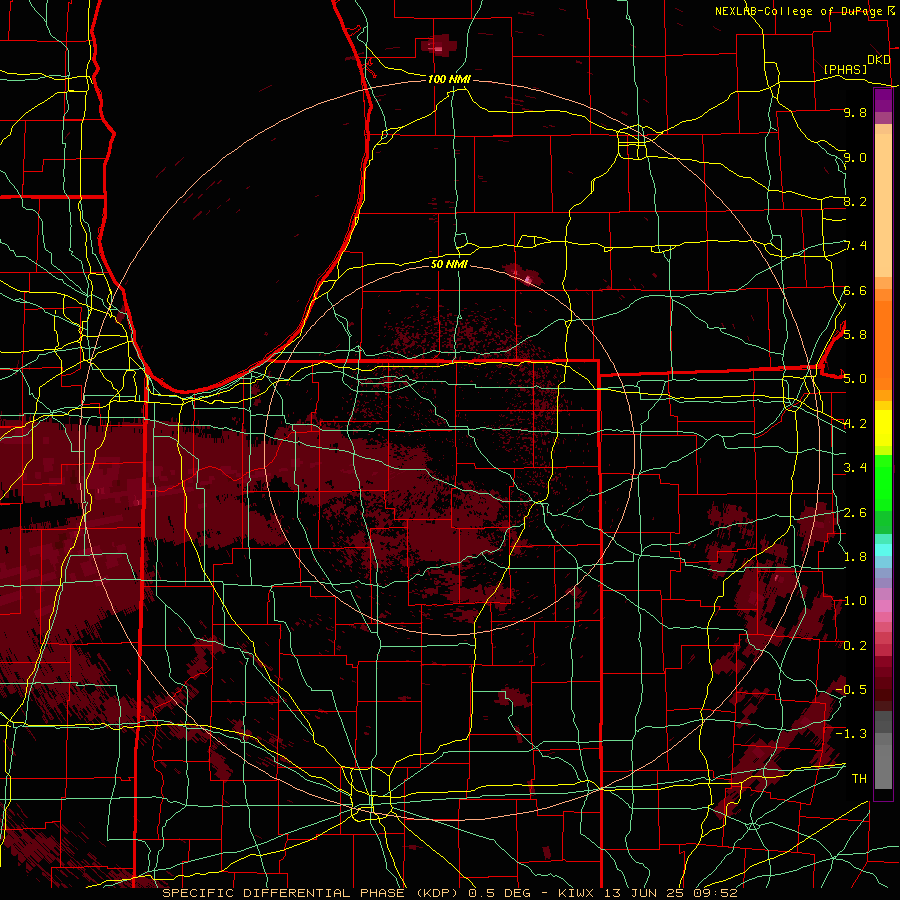The width and height of the screenshot is (900, 900).
Task: Click the 8.2 scale value
Action: pyautogui.click(x=855, y=201)
